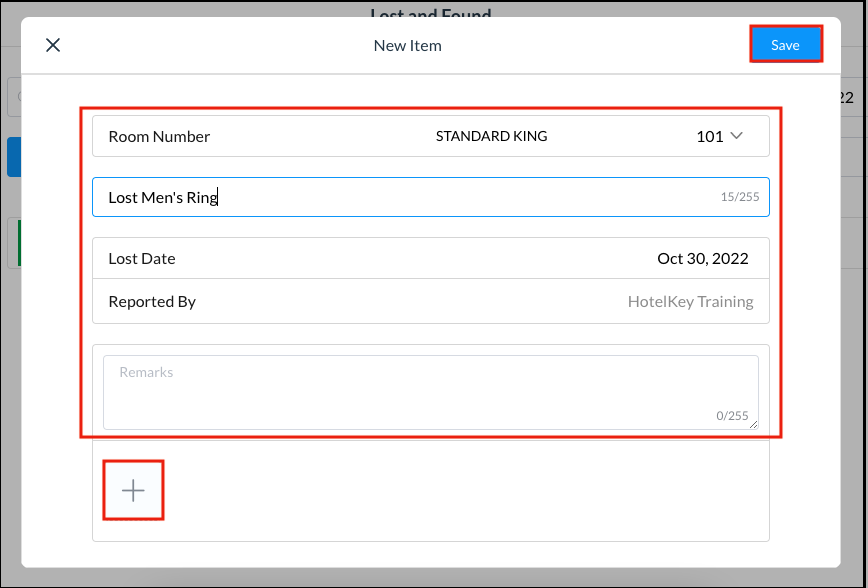Click the 0/255 remarks character counter
The image size is (868, 588).
(x=731, y=416)
